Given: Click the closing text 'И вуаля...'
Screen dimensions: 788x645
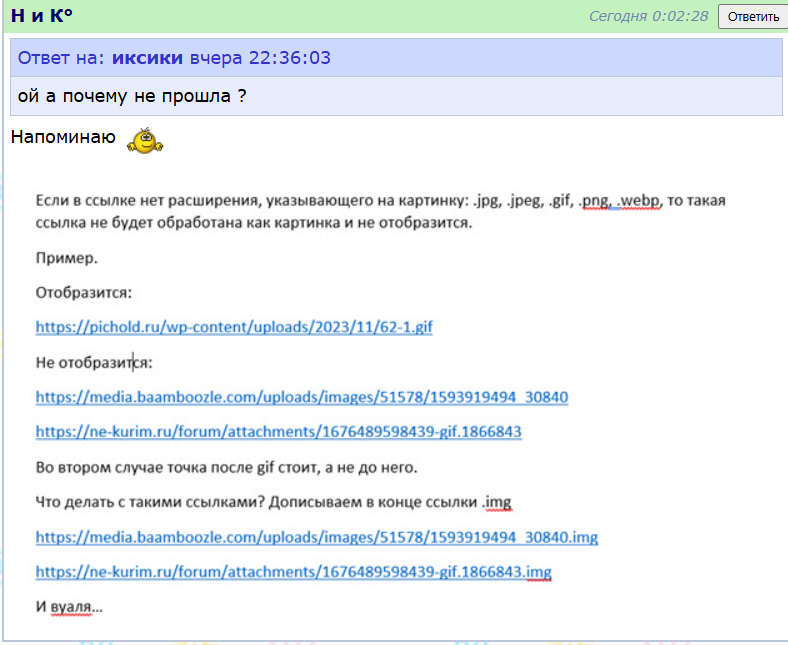Looking at the screenshot, I should coord(69,607).
